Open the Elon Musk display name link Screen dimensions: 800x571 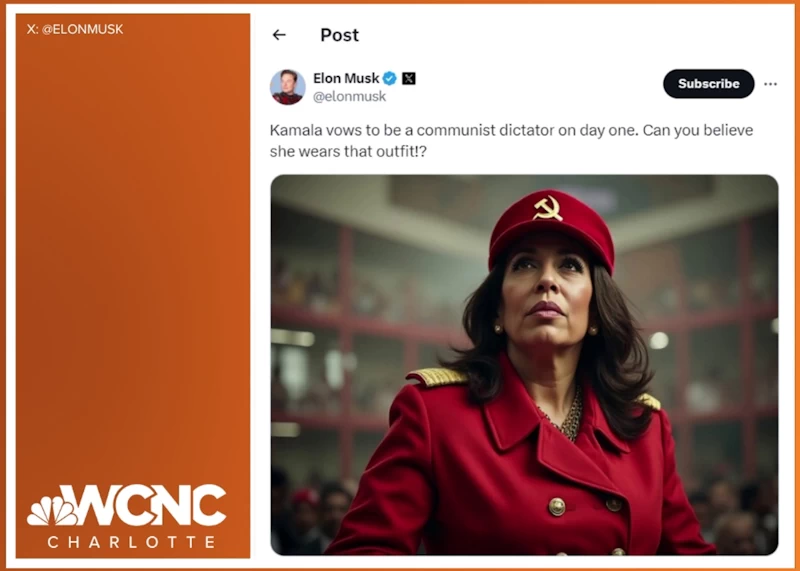(346, 78)
